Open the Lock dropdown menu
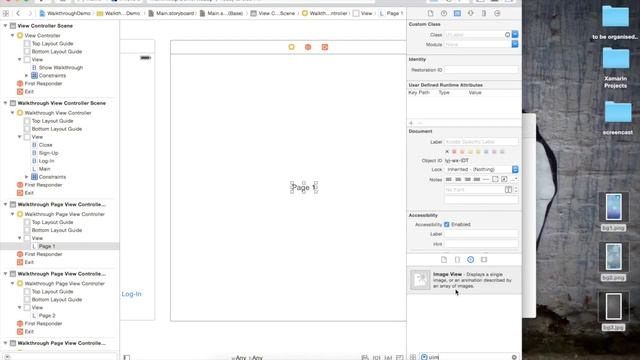640x360 pixels. 482,169
